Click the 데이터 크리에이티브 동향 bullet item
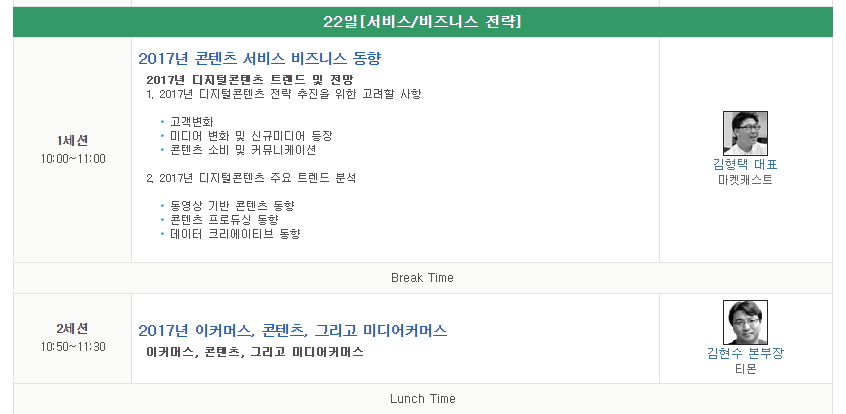 point(235,234)
